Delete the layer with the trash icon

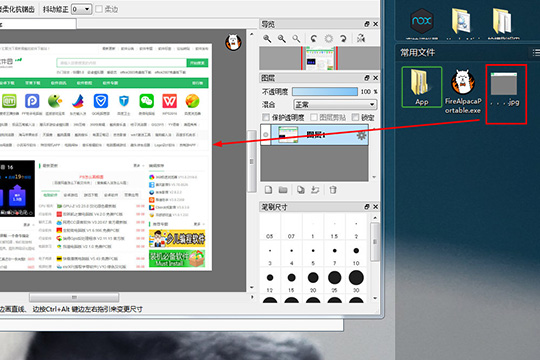pos(333,190)
